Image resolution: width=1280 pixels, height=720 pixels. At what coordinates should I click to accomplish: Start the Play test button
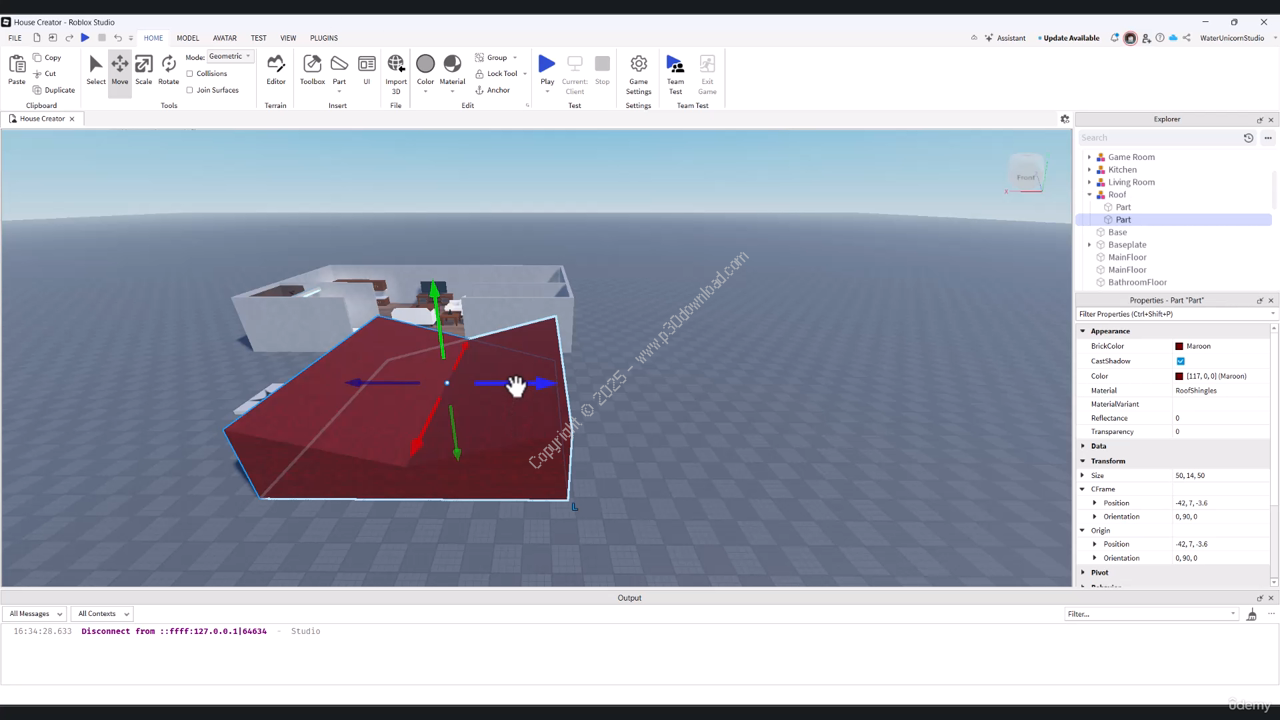547,65
